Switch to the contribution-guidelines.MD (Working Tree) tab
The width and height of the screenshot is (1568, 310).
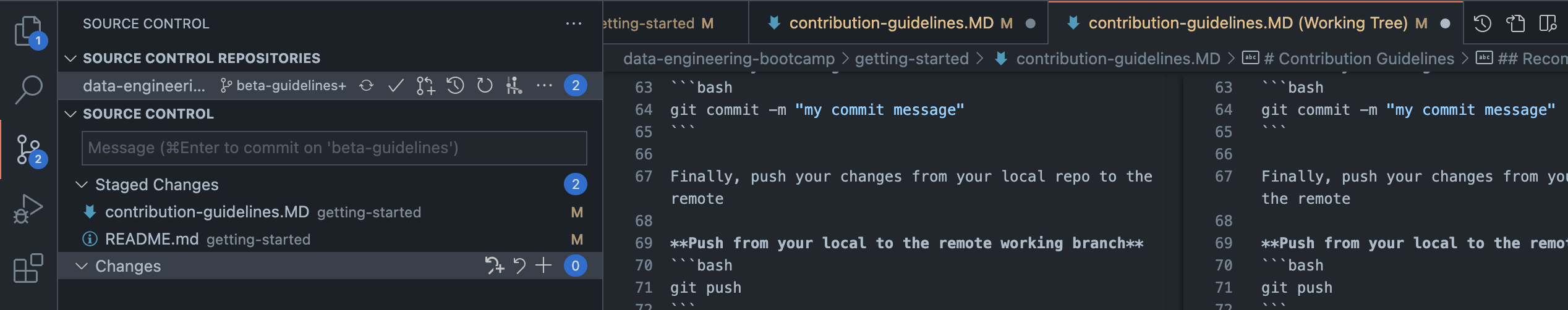[x=1248, y=23]
